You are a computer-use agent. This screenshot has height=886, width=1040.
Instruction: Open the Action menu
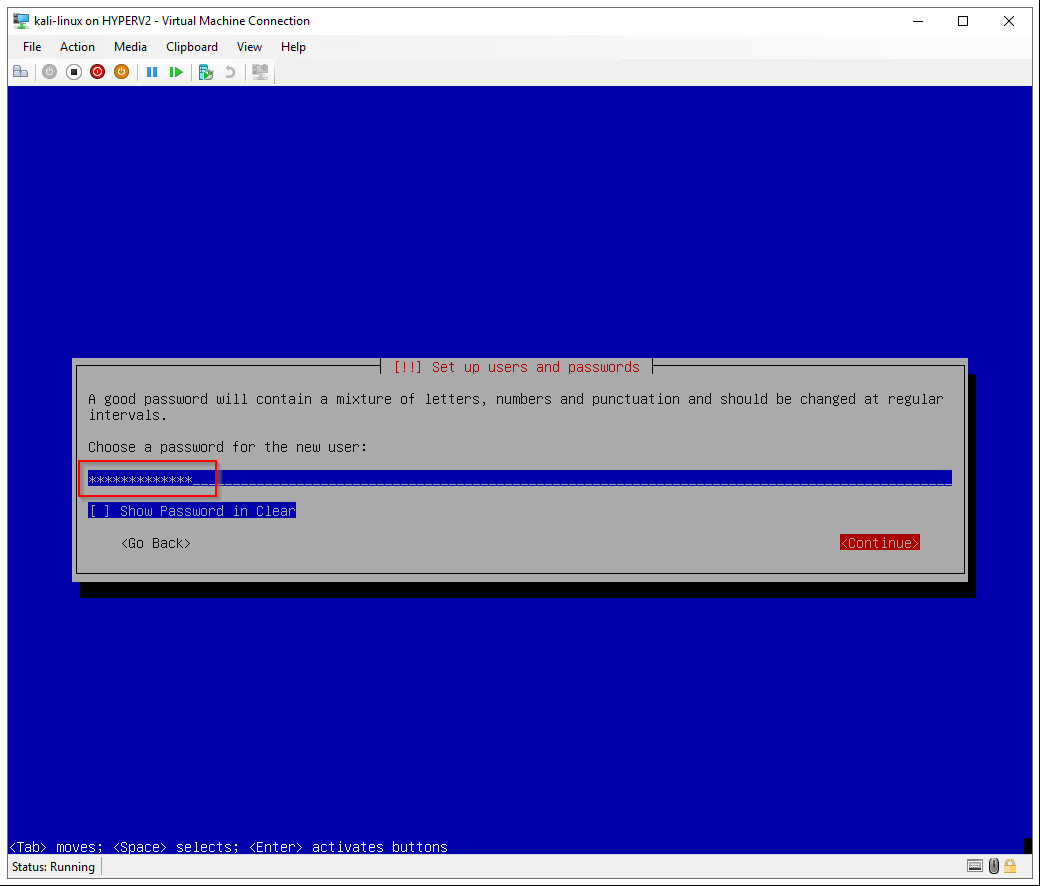click(77, 47)
